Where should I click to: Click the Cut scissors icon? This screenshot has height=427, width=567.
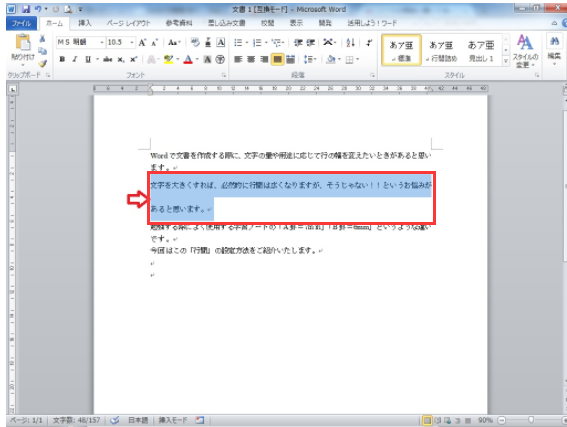tap(42, 38)
